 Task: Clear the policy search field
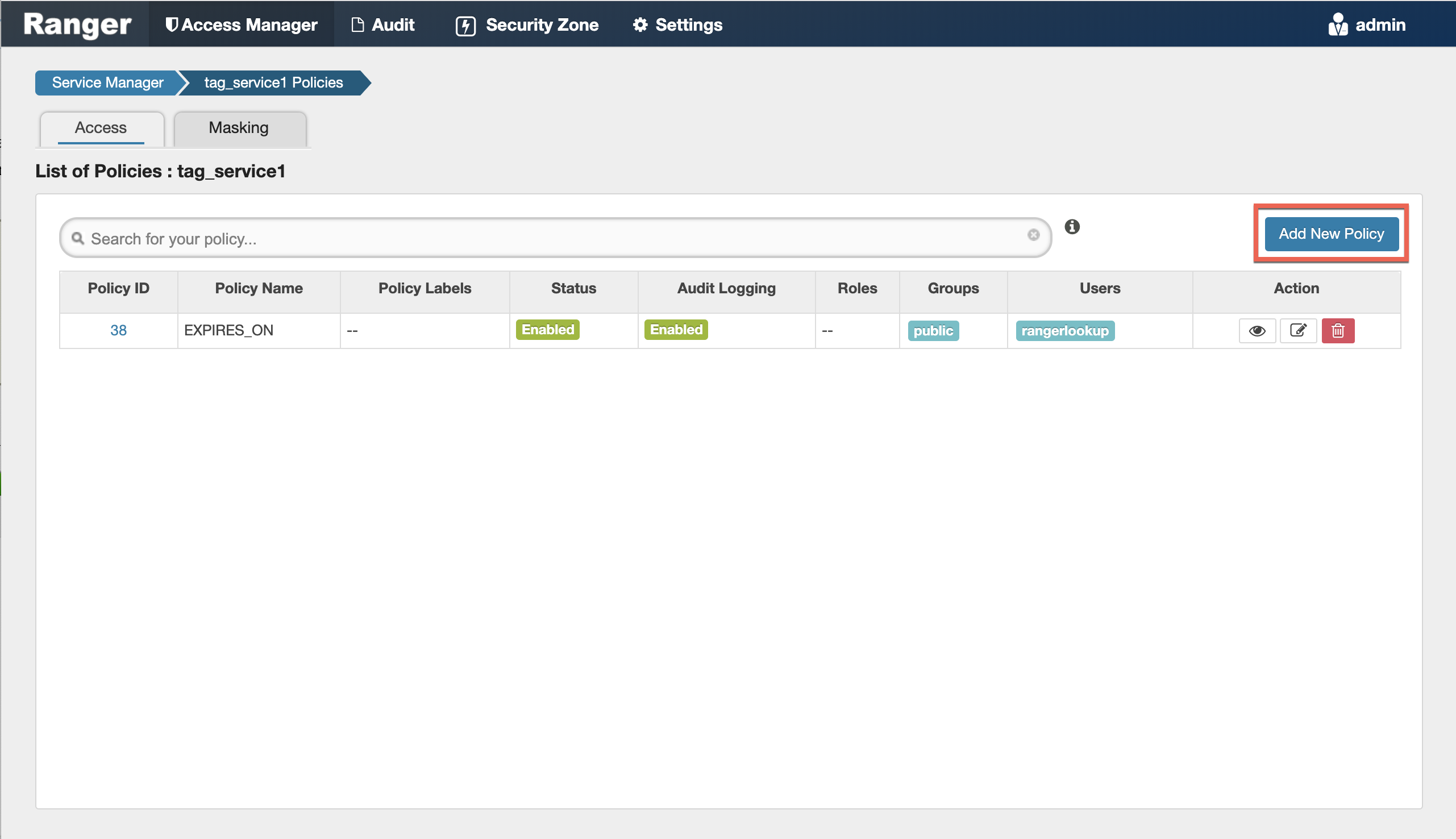point(1033,235)
